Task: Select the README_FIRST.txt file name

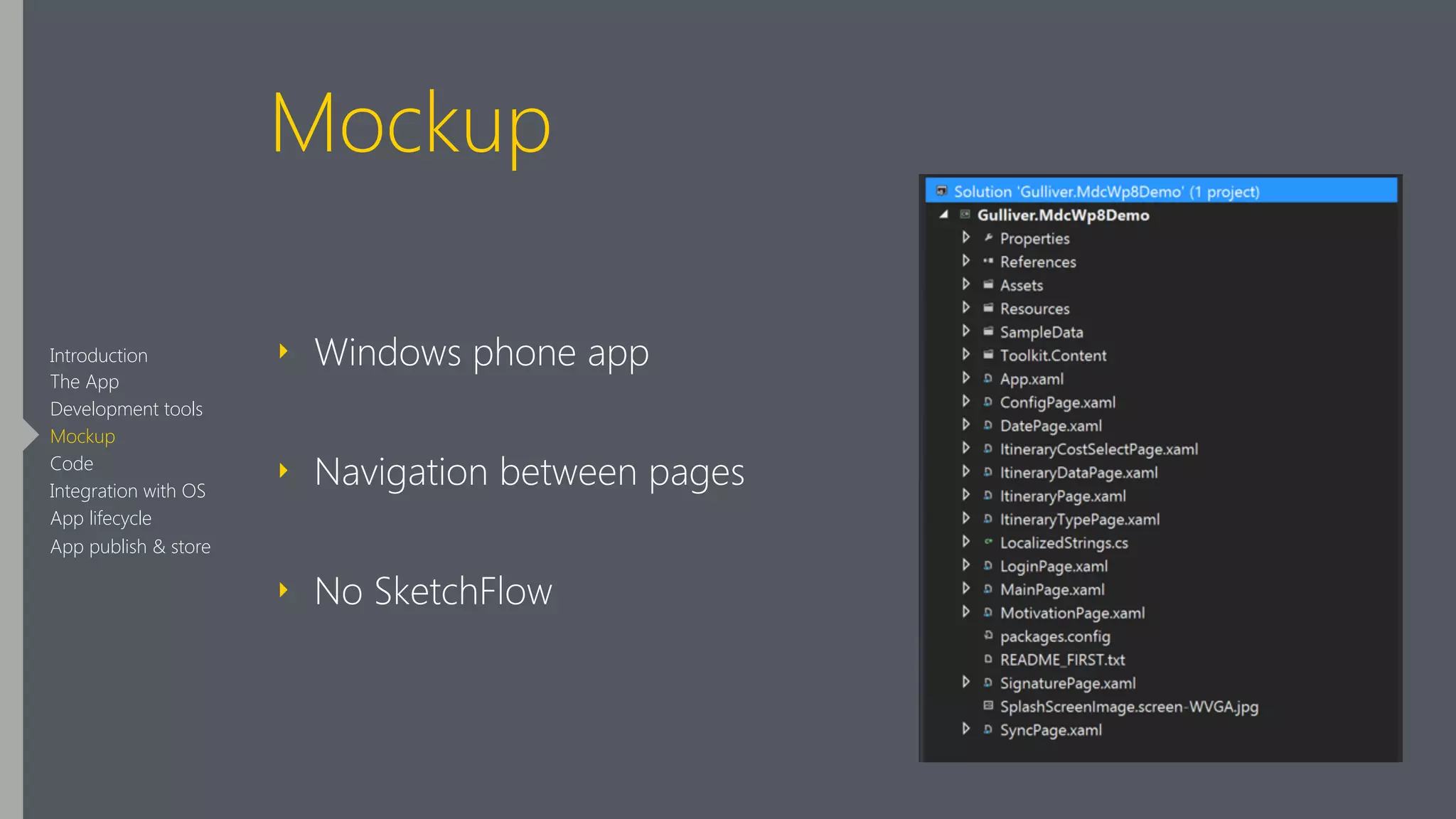Action: click(x=1063, y=660)
